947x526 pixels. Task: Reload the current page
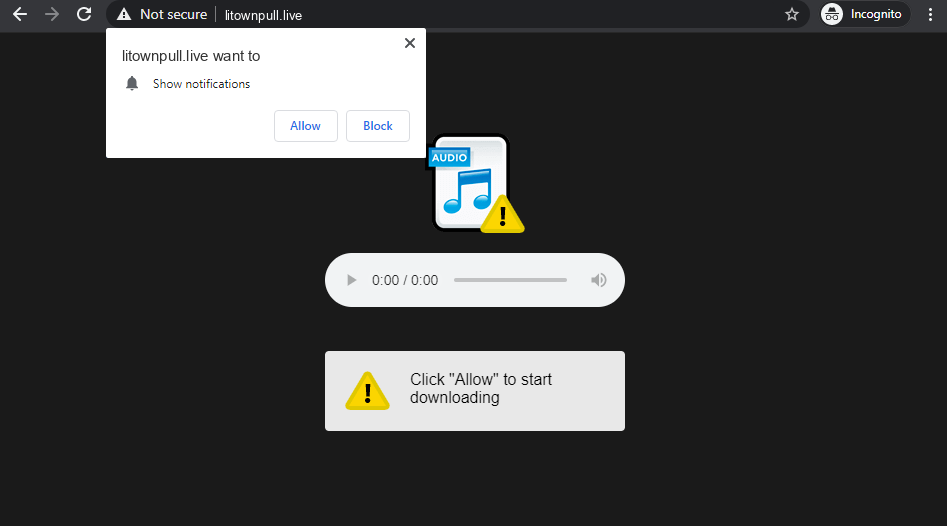pos(84,14)
